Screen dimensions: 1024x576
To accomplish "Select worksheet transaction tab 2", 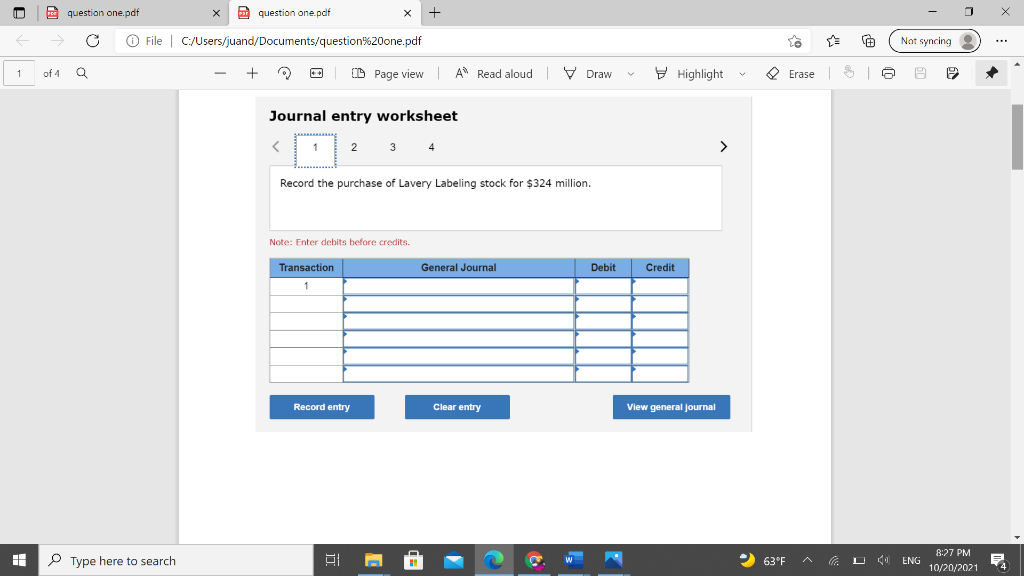I will click(354, 147).
